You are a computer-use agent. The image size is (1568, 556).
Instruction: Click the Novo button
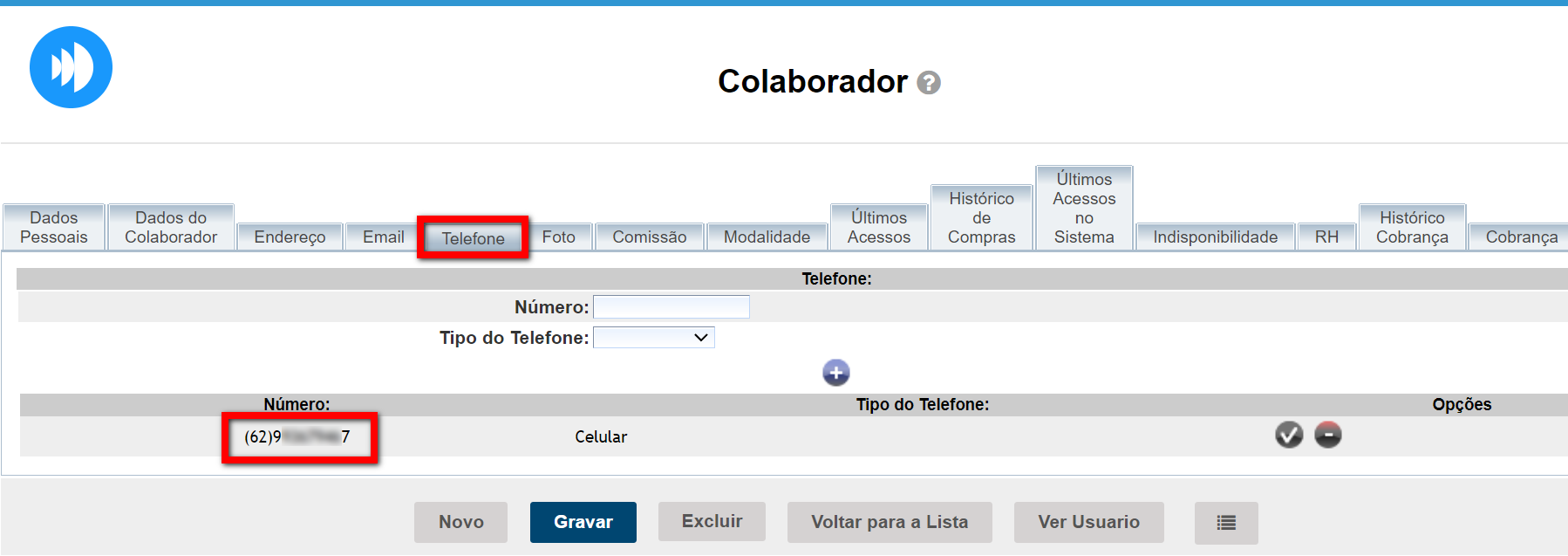click(460, 522)
